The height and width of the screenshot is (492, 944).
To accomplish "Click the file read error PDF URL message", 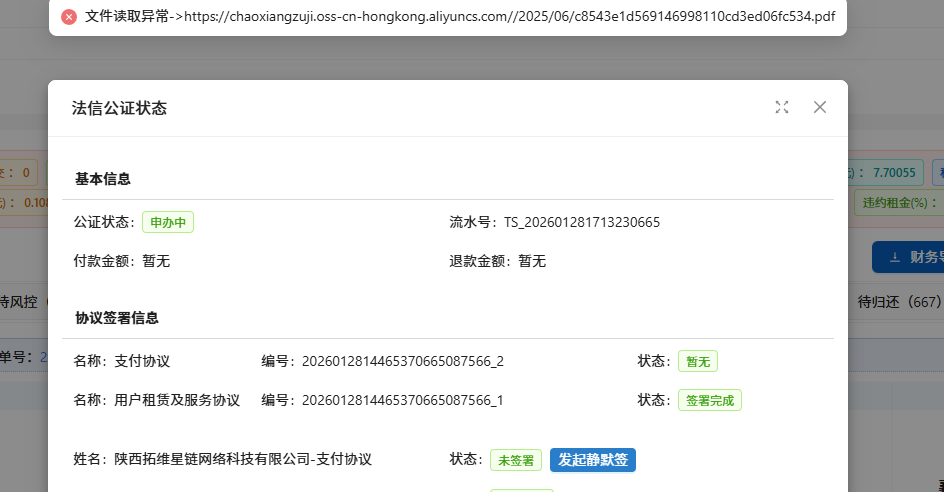I will pyautogui.click(x=460, y=17).
